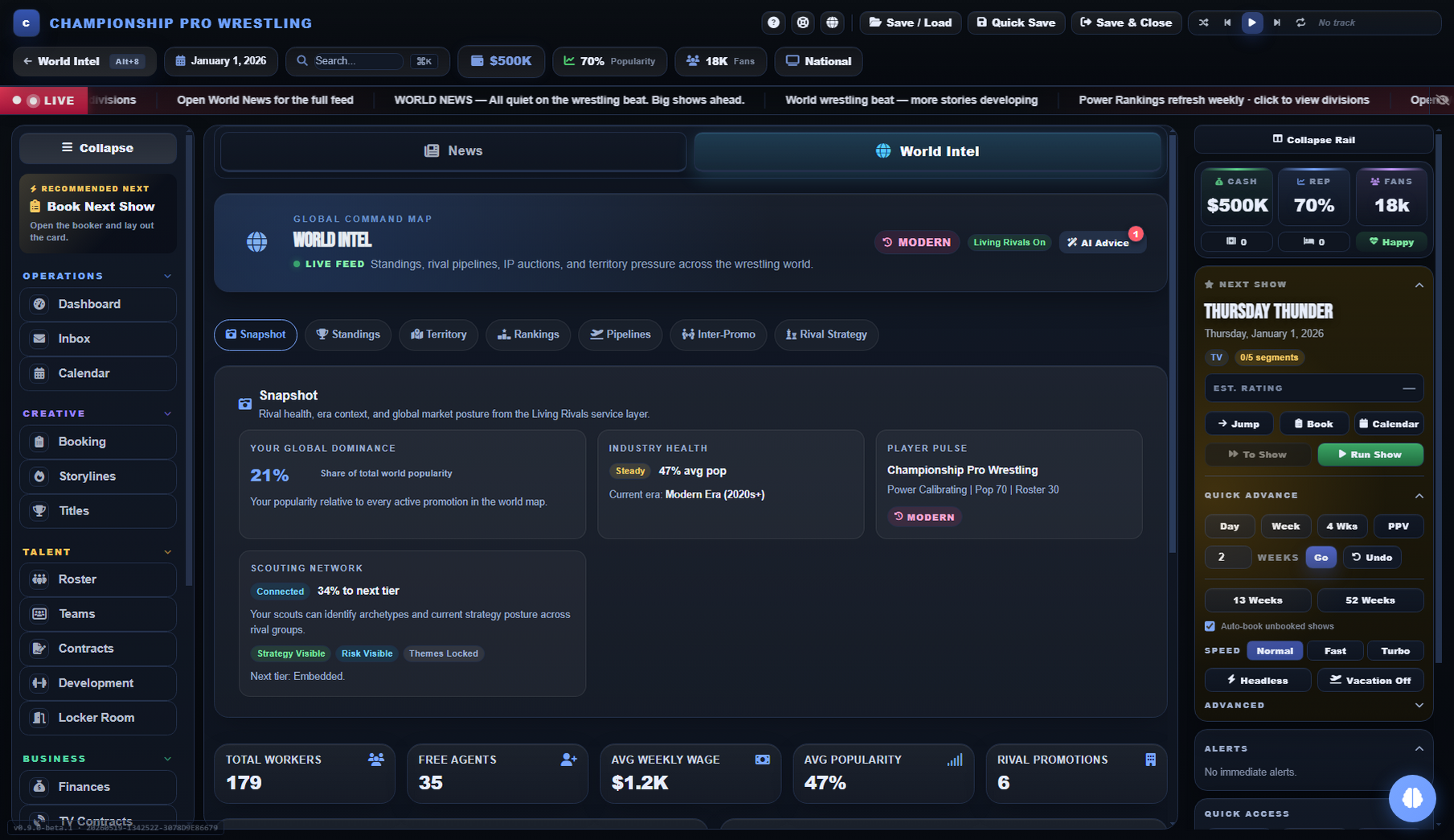Open the Inbox sidebar item
1454x840 pixels.
(x=98, y=338)
